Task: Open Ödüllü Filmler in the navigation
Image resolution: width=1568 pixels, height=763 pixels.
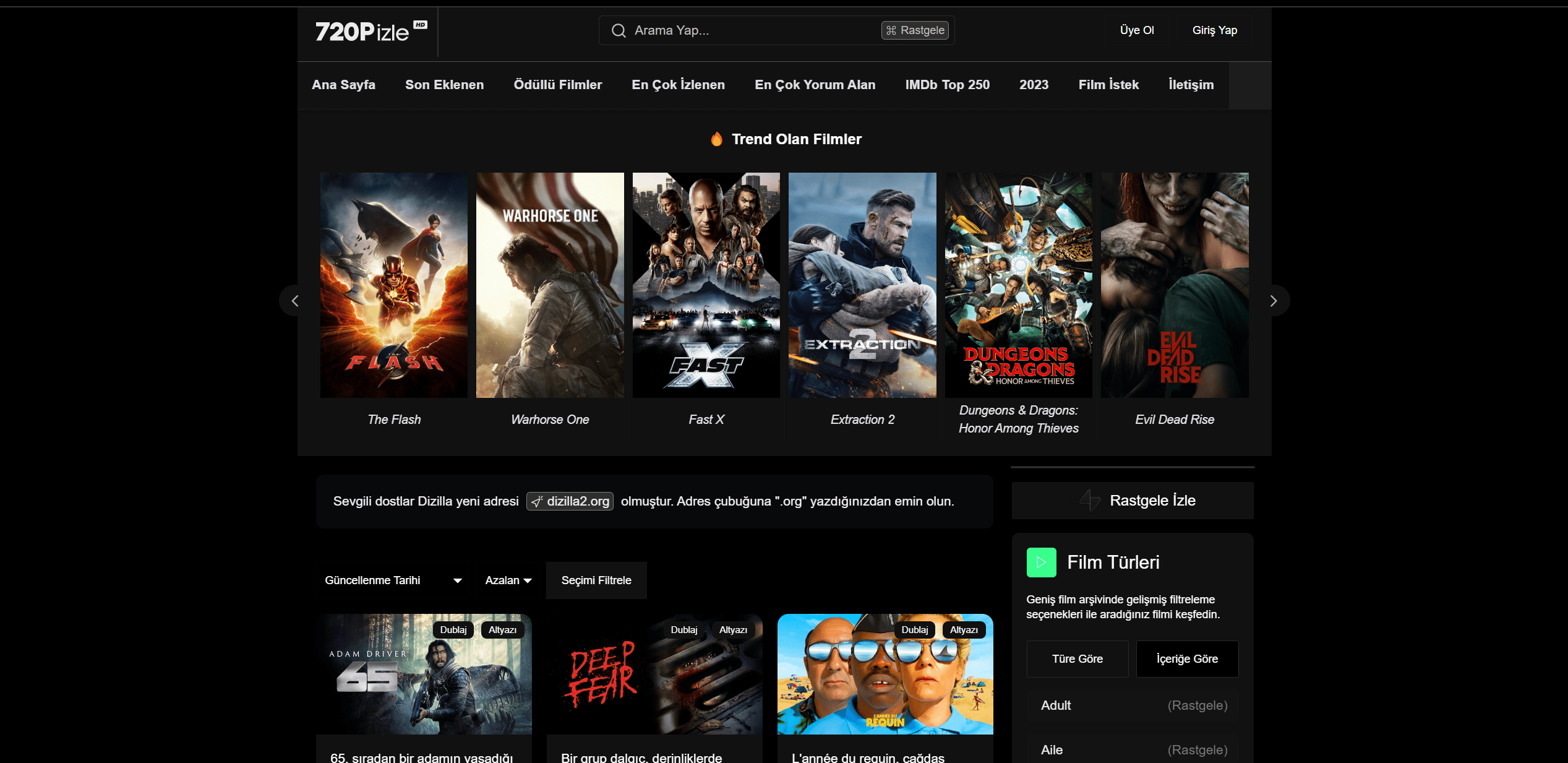Action: point(558,85)
